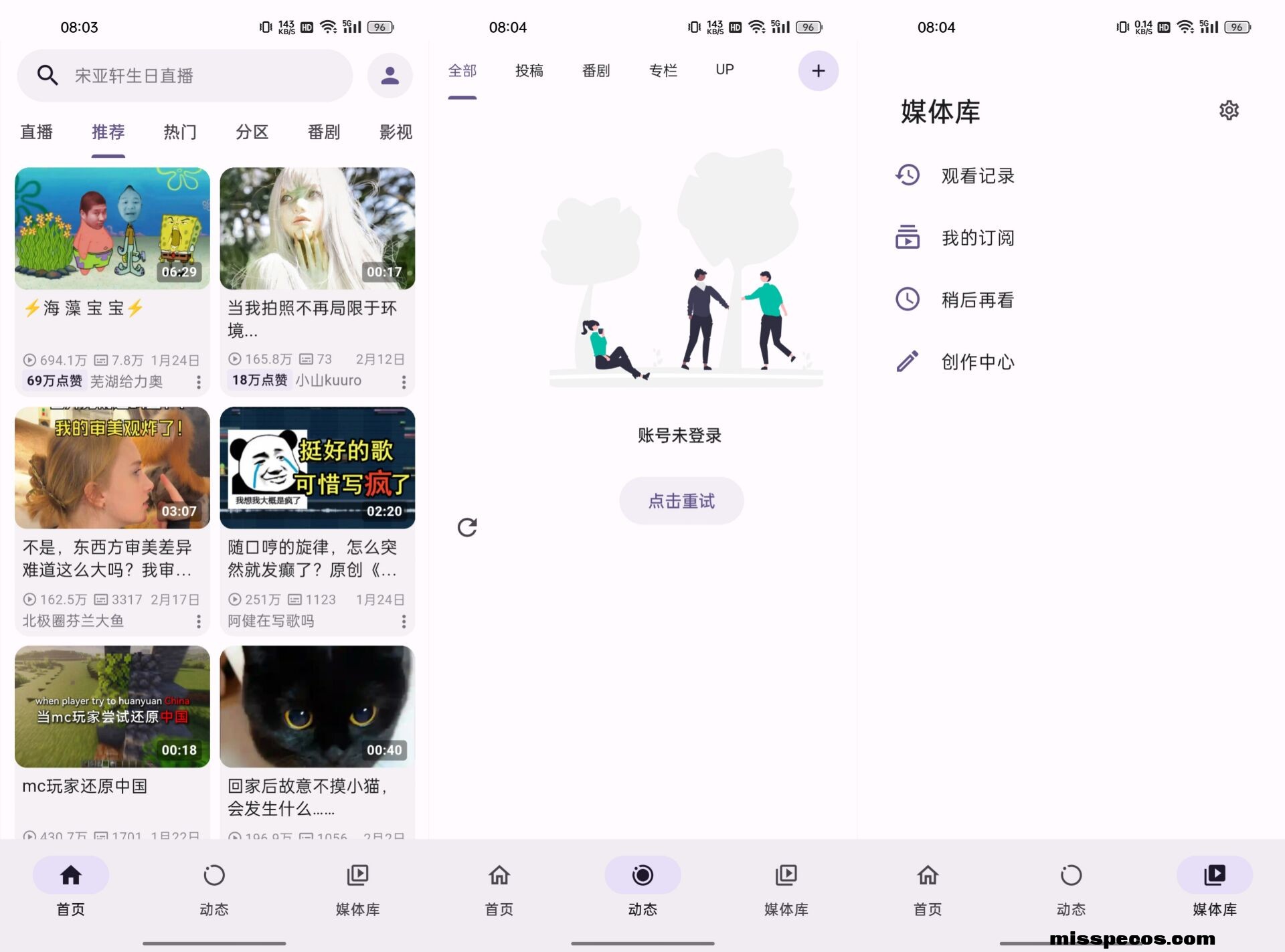
Task: Open the 影视 tab
Action: tap(396, 132)
